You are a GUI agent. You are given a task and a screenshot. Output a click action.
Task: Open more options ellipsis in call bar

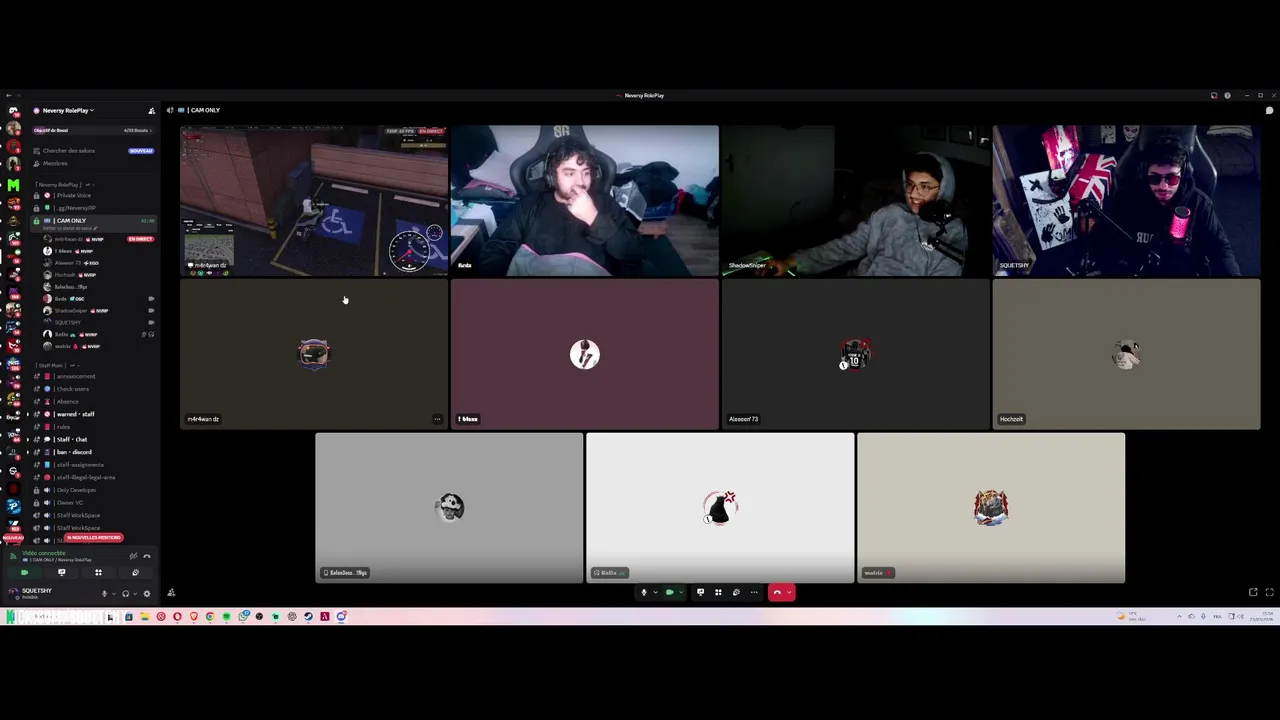click(754, 592)
